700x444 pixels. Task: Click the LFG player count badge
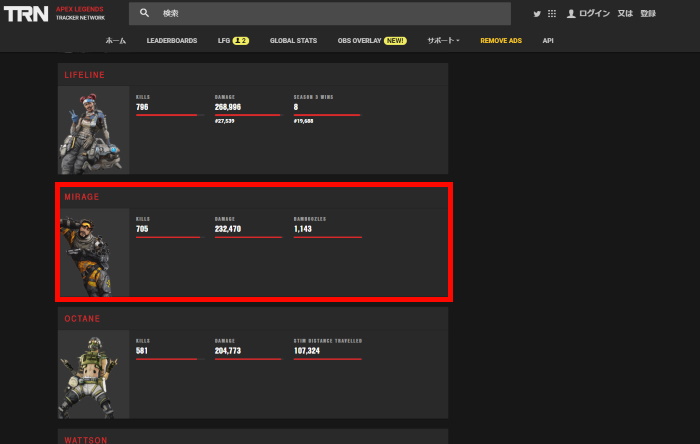(x=241, y=41)
